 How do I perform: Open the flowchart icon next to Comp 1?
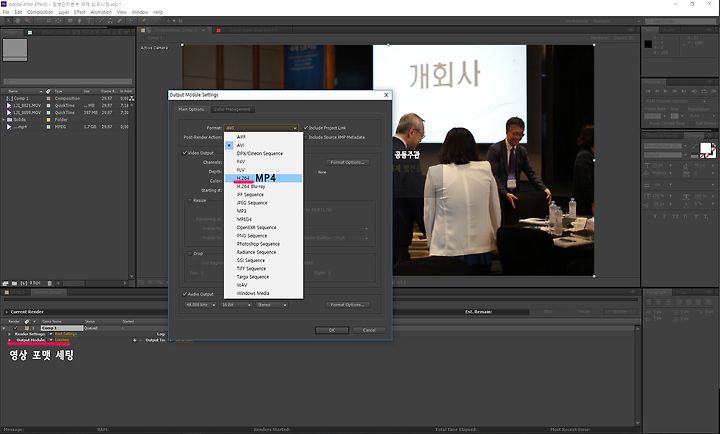pos(132,98)
